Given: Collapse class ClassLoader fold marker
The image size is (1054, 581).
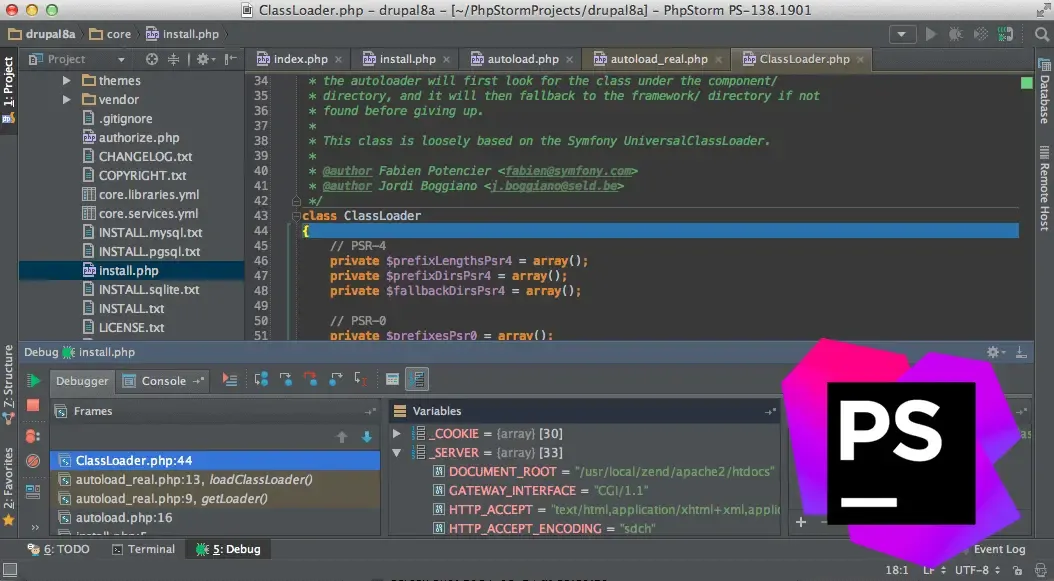Looking at the screenshot, I should (296, 216).
